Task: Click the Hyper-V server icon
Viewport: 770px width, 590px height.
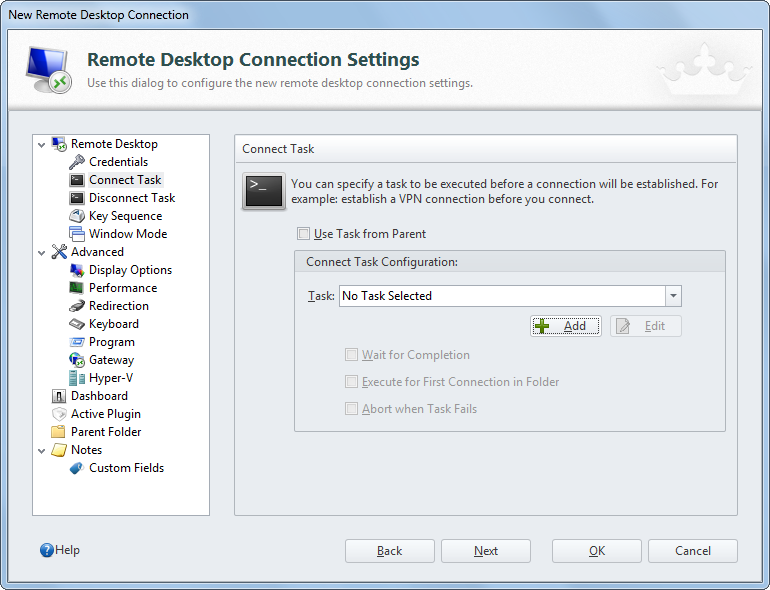Action: [x=77, y=378]
